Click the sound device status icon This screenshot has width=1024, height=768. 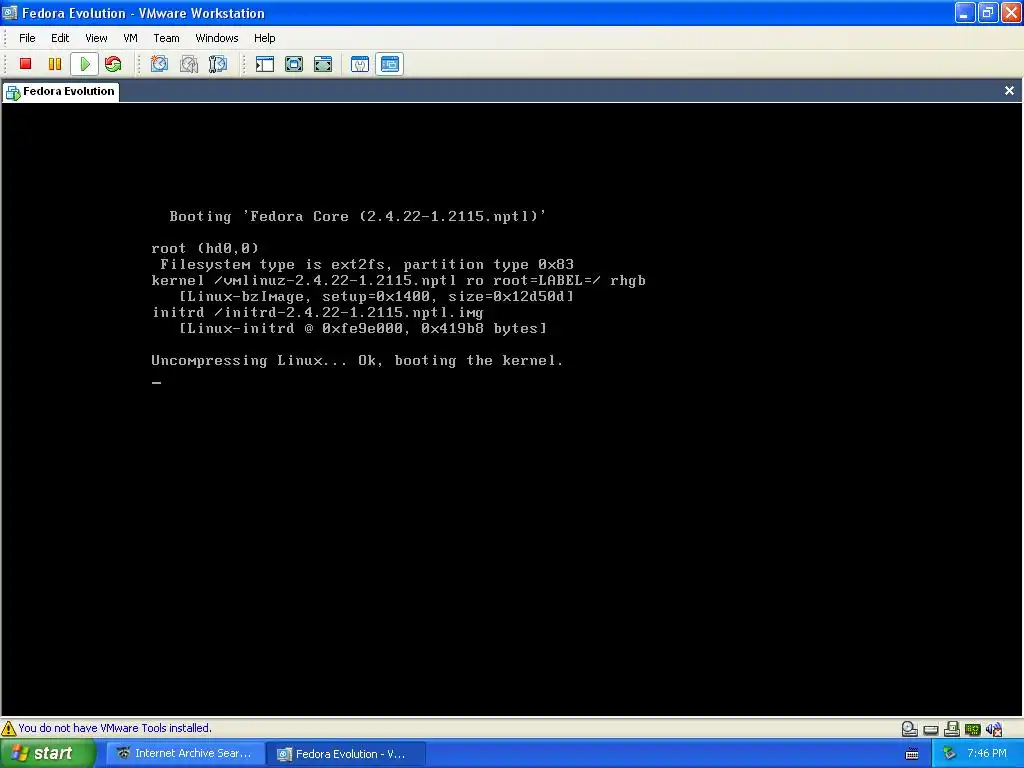pos(994,729)
